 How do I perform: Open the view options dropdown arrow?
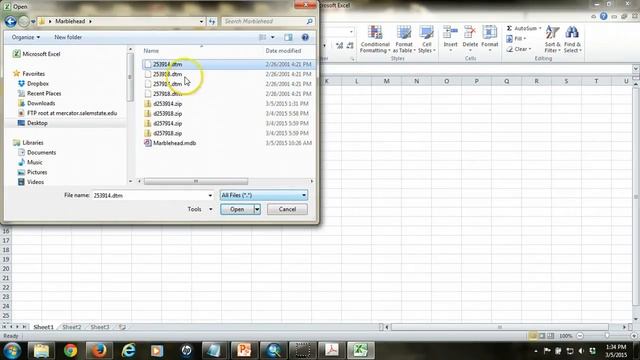click(273, 37)
